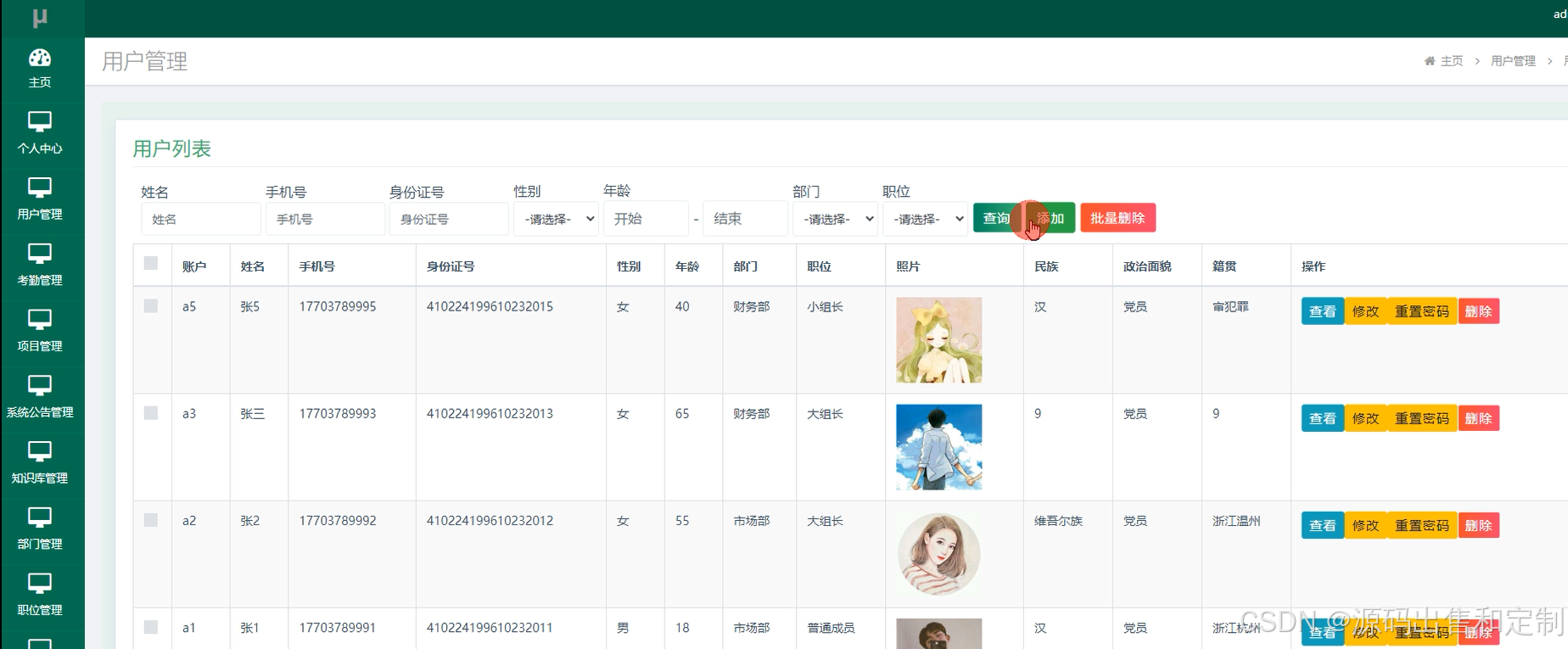
Task: Open the 职位 dropdown filter
Action: pyautogui.click(x=925, y=219)
